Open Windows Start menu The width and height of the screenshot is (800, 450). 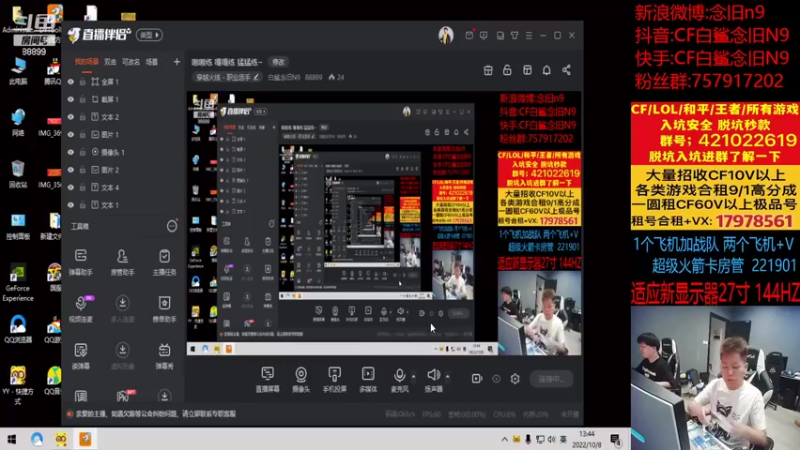[x=11, y=439]
